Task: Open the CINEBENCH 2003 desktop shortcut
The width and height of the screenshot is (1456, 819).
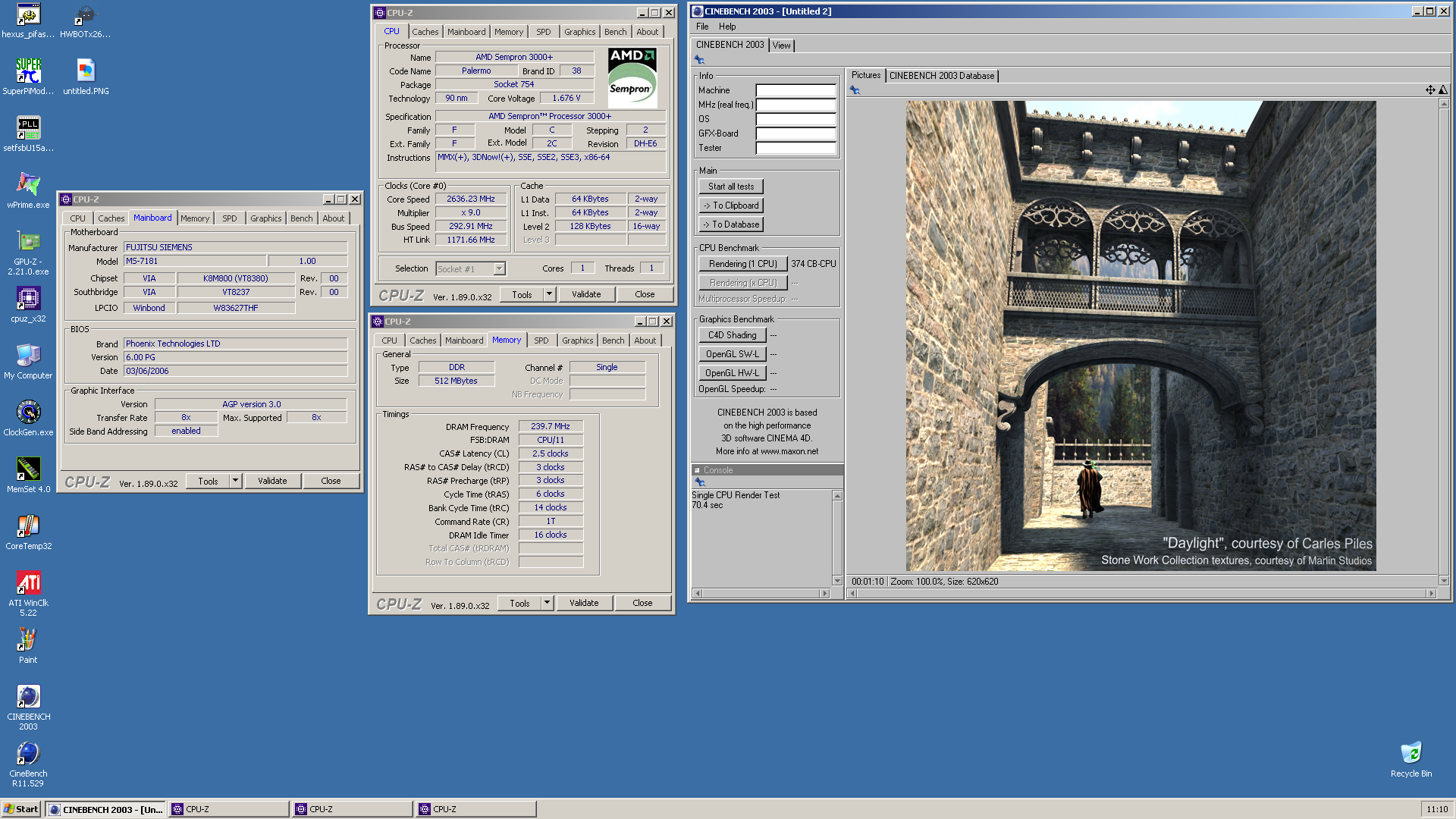Action: [x=28, y=708]
